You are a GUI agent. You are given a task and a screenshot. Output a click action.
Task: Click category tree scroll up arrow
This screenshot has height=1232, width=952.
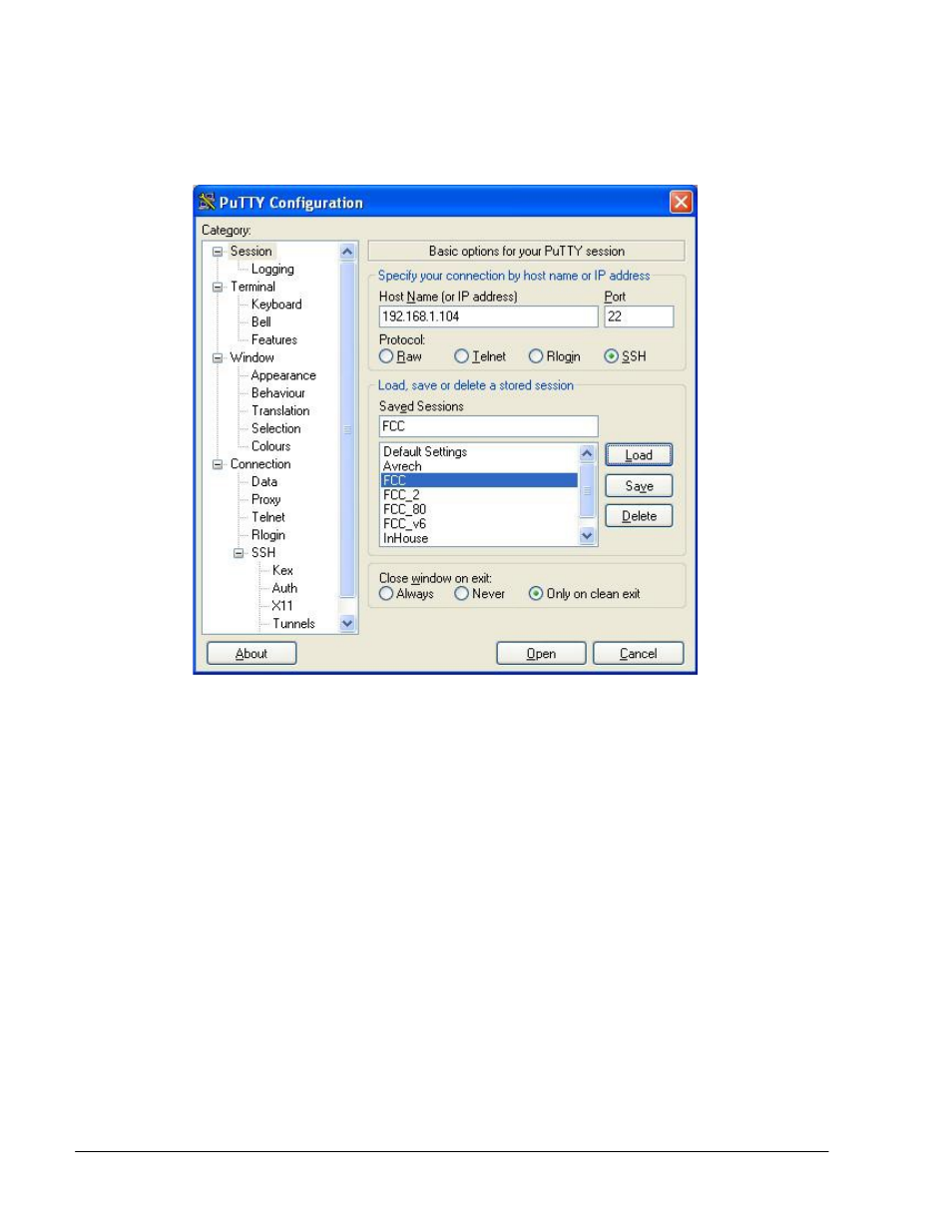(347, 252)
